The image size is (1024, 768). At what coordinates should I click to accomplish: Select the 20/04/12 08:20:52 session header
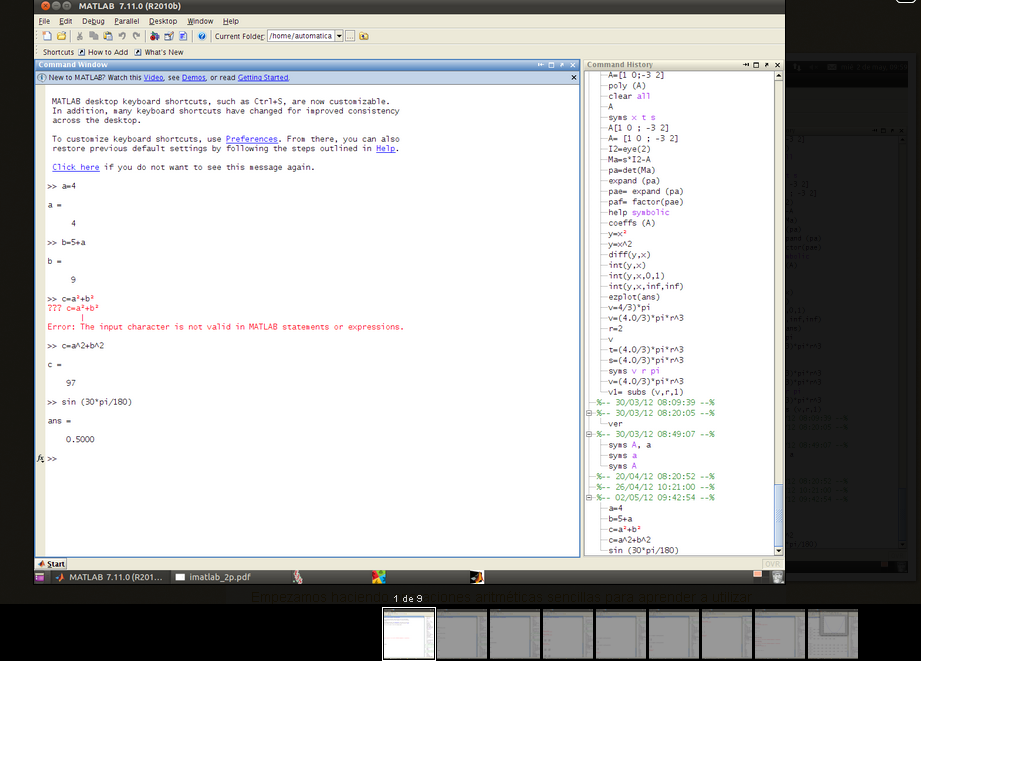(x=655, y=477)
